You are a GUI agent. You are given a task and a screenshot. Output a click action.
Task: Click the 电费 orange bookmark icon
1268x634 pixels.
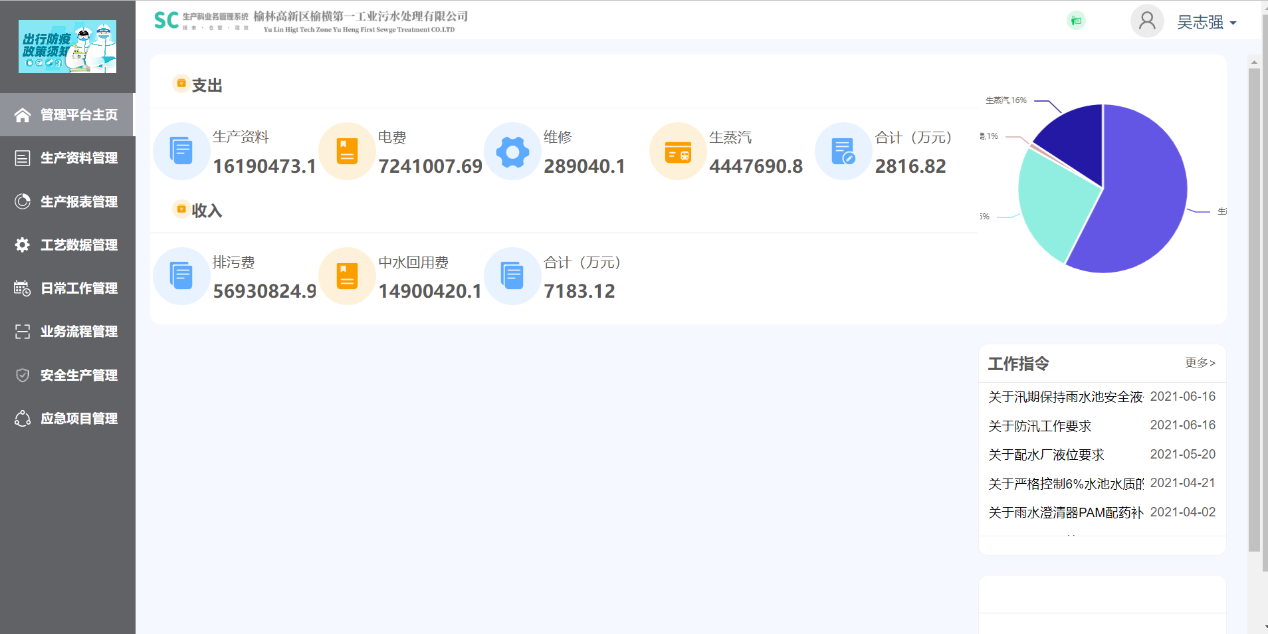(x=347, y=151)
